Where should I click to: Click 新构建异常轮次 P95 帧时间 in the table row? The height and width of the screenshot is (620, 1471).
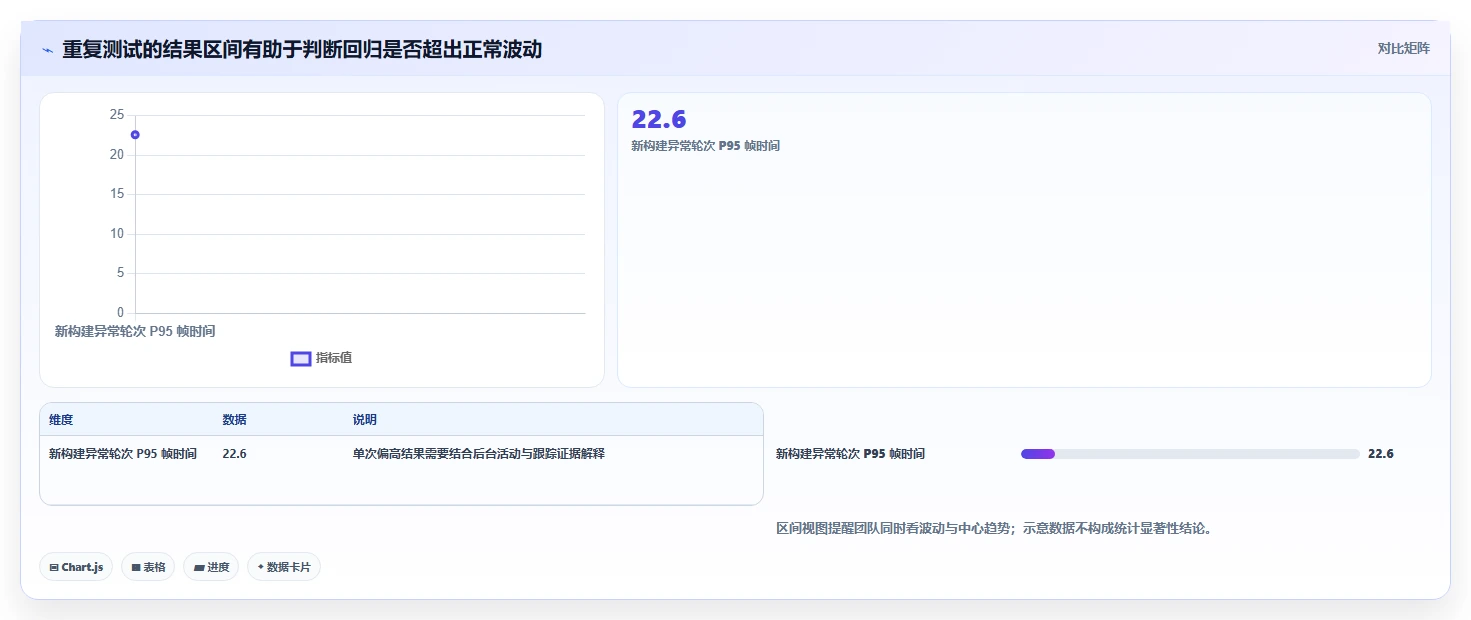click(x=123, y=454)
